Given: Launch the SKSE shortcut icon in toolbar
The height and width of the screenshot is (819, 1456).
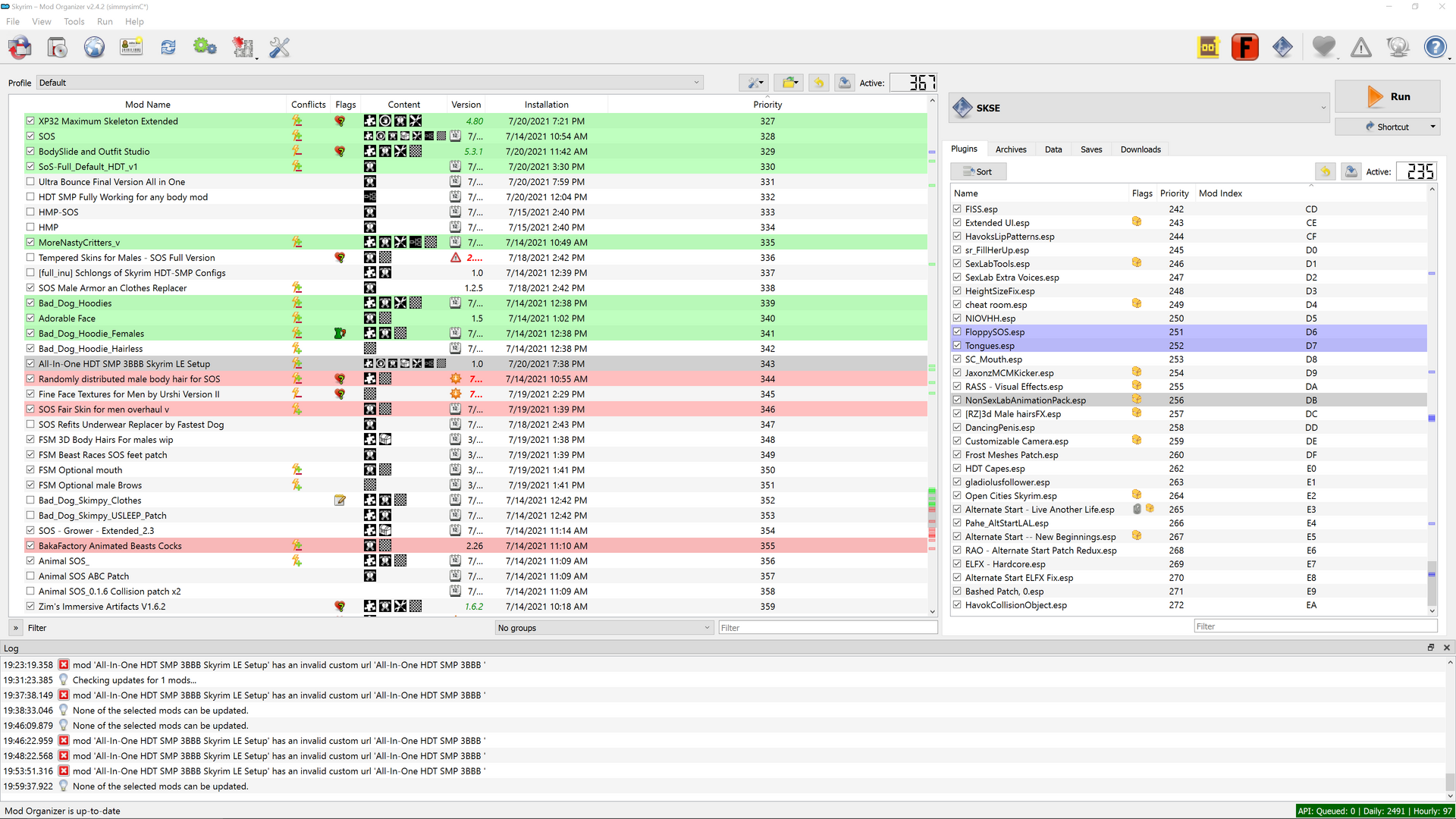Looking at the screenshot, I should click(1282, 48).
